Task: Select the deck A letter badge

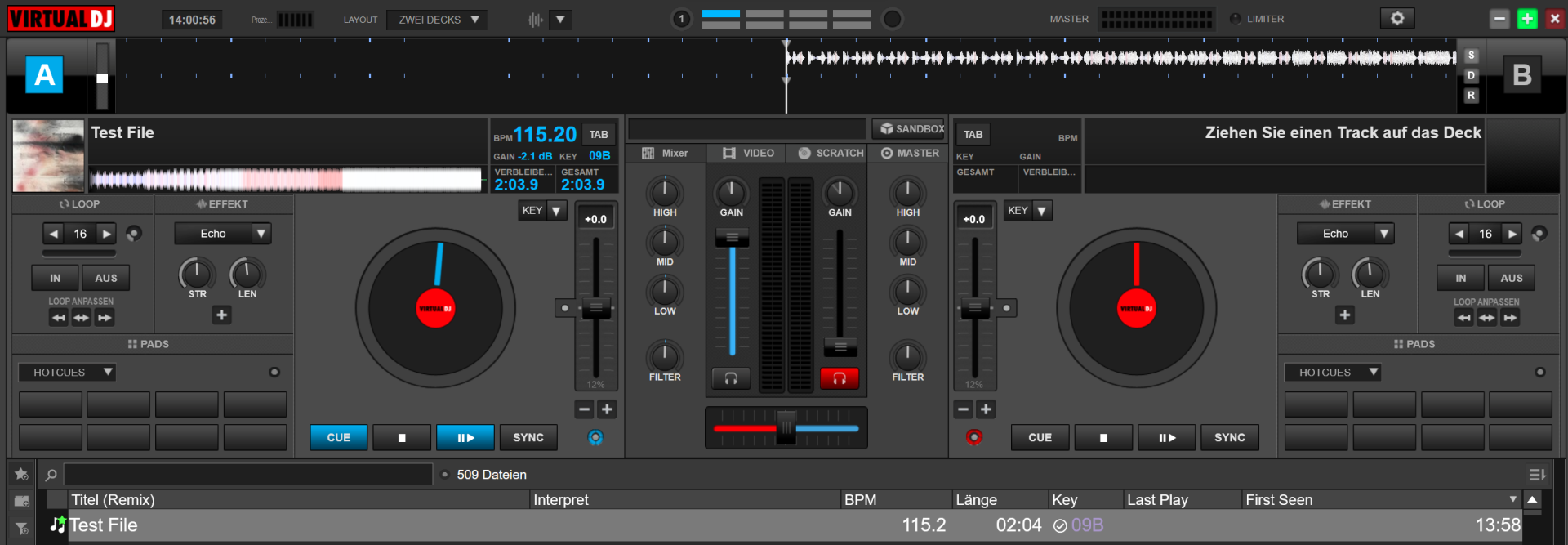Action: [44, 75]
